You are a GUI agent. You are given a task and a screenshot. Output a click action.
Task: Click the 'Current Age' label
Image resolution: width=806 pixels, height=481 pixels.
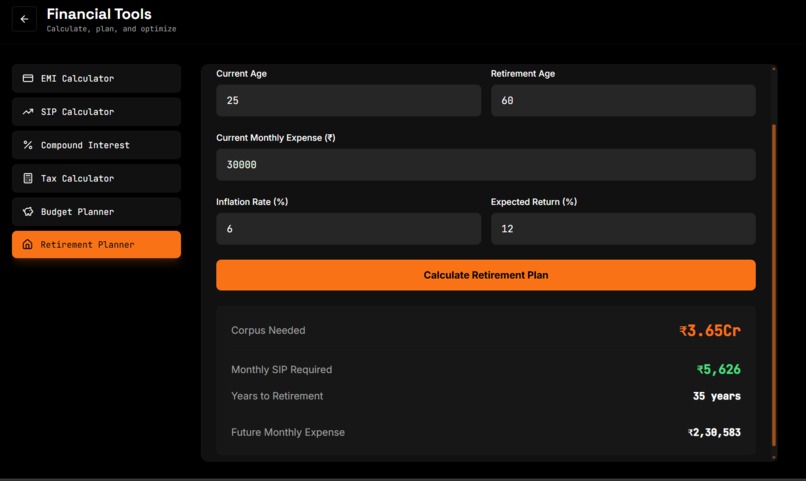click(241, 73)
